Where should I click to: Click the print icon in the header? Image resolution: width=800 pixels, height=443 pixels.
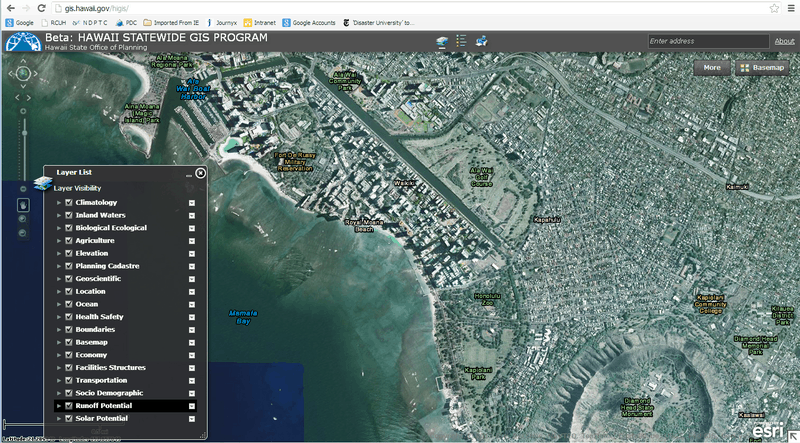point(481,41)
